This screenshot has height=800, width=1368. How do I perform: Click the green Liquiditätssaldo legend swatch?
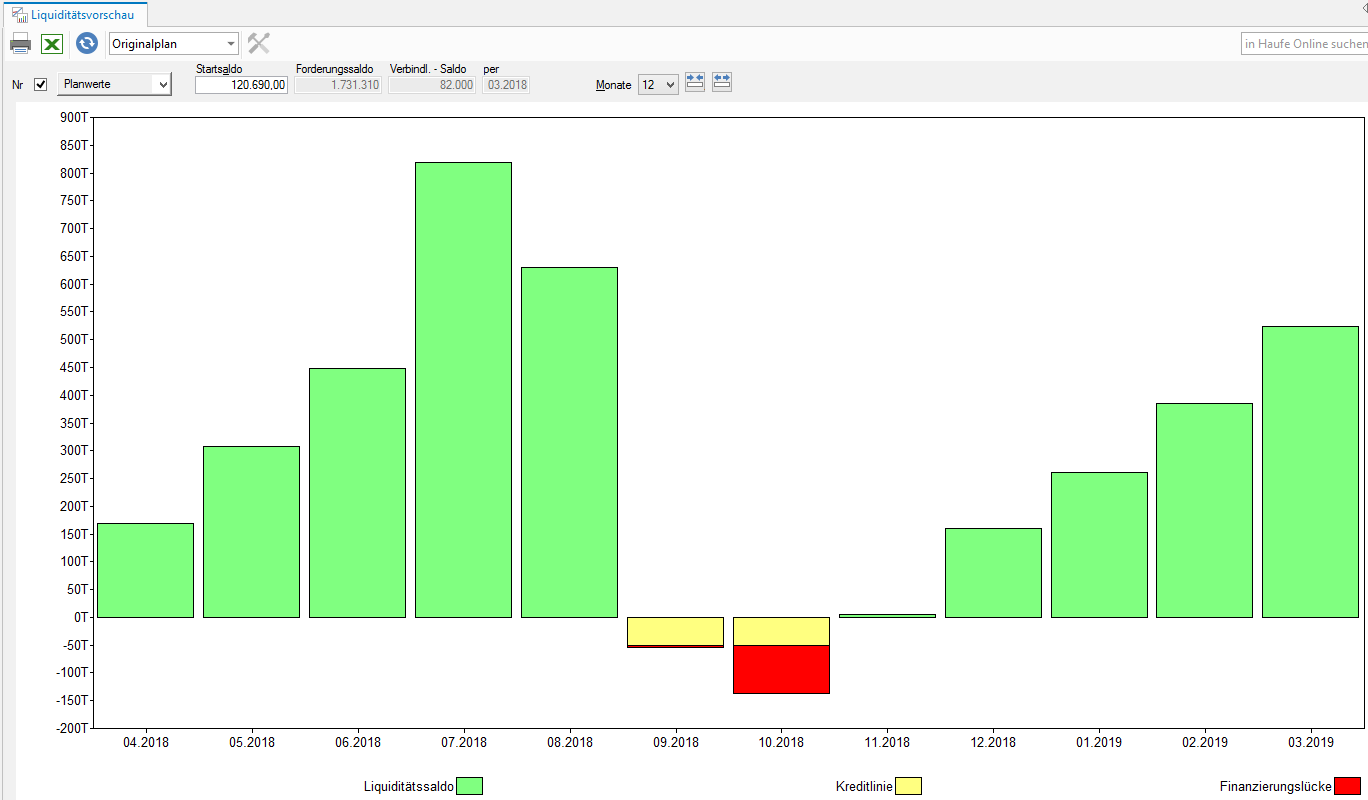469,786
